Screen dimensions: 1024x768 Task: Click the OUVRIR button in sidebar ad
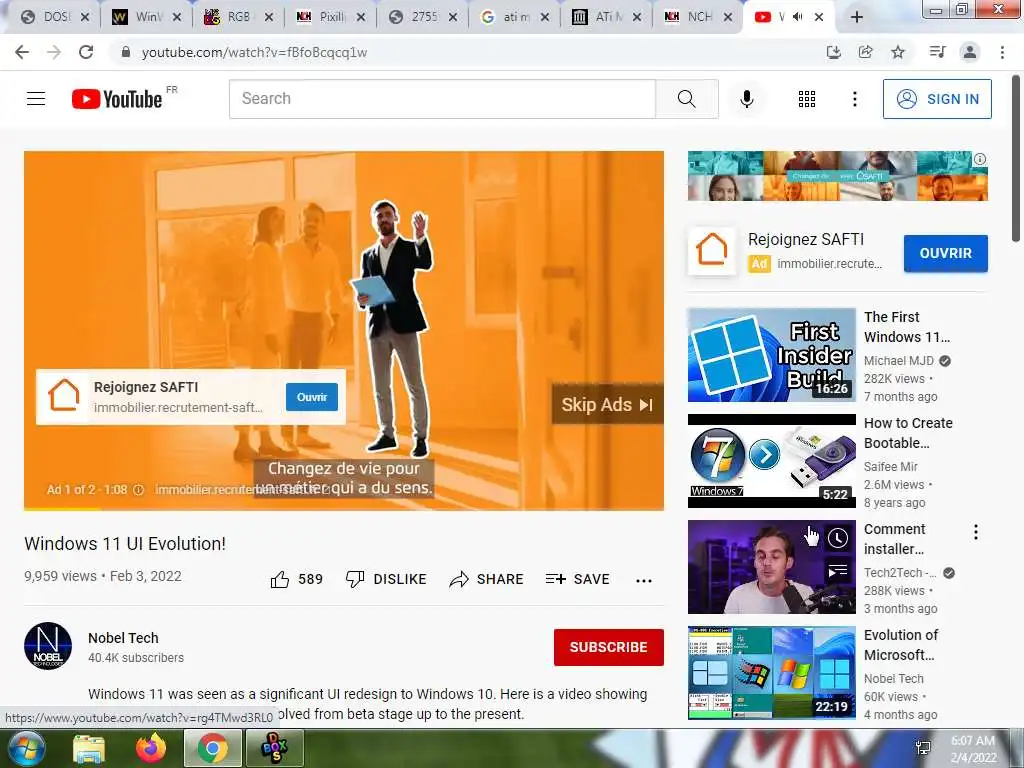click(x=946, y=253)
